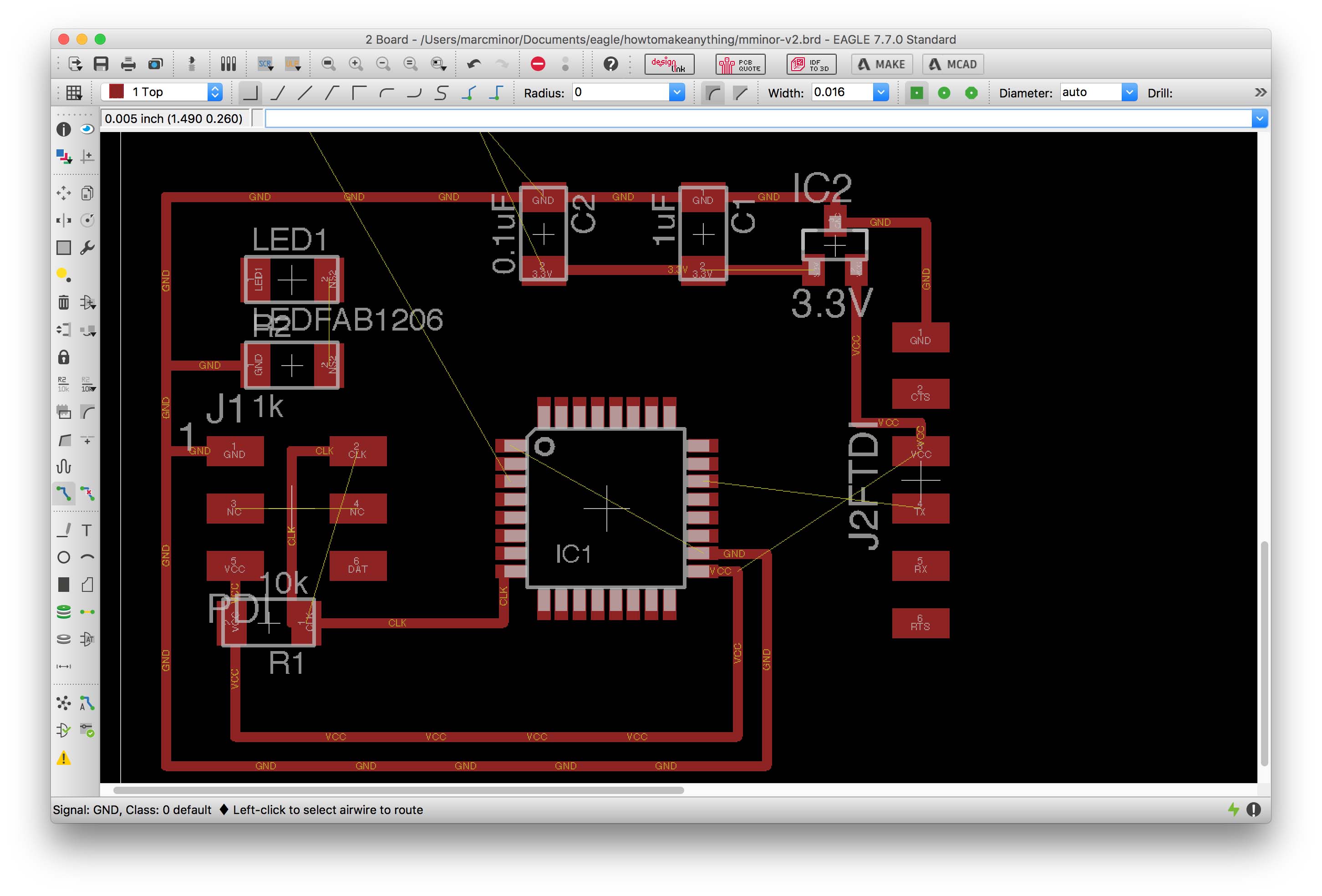Select the Copy tool

click(87, 193)
